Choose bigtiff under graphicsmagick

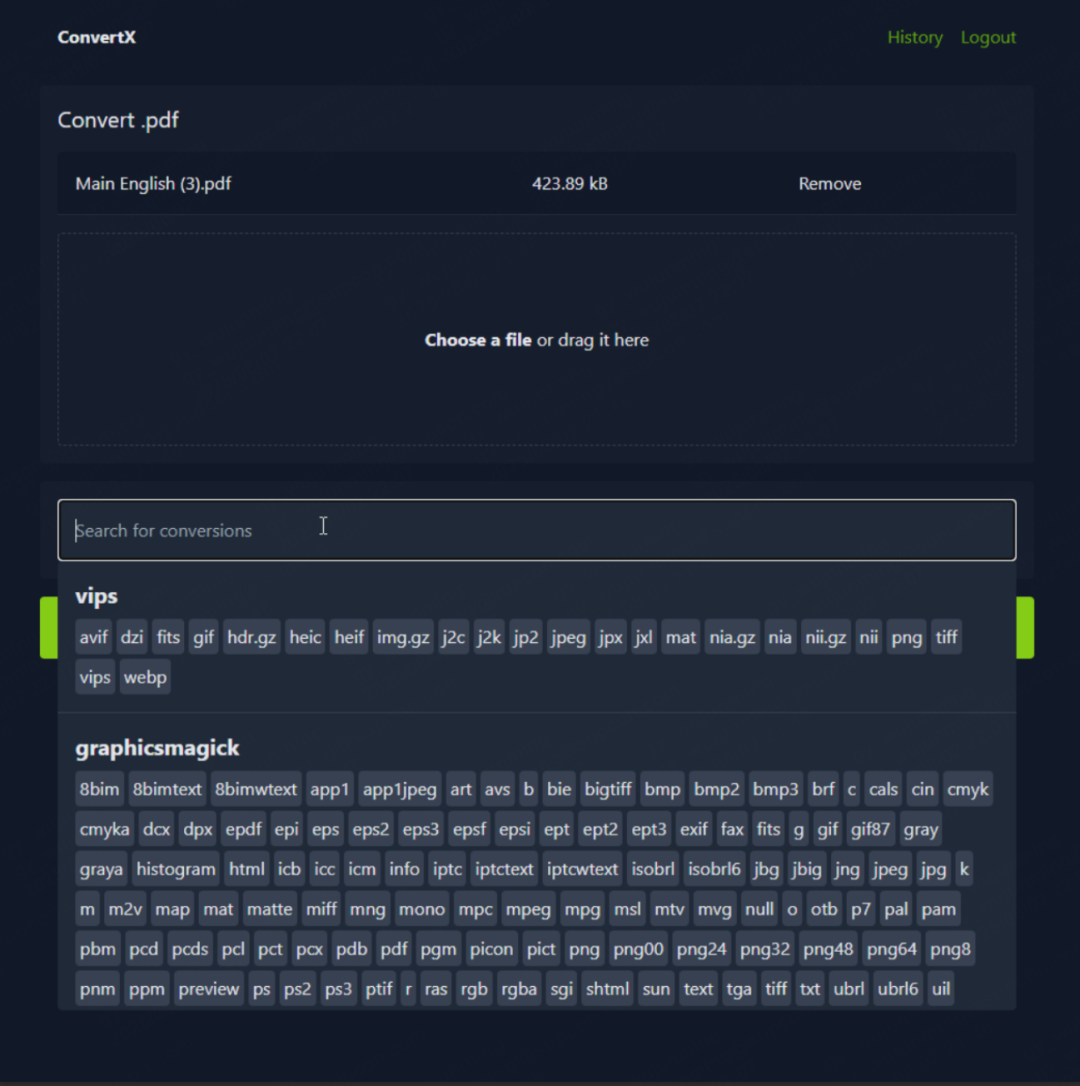point(608,790)
